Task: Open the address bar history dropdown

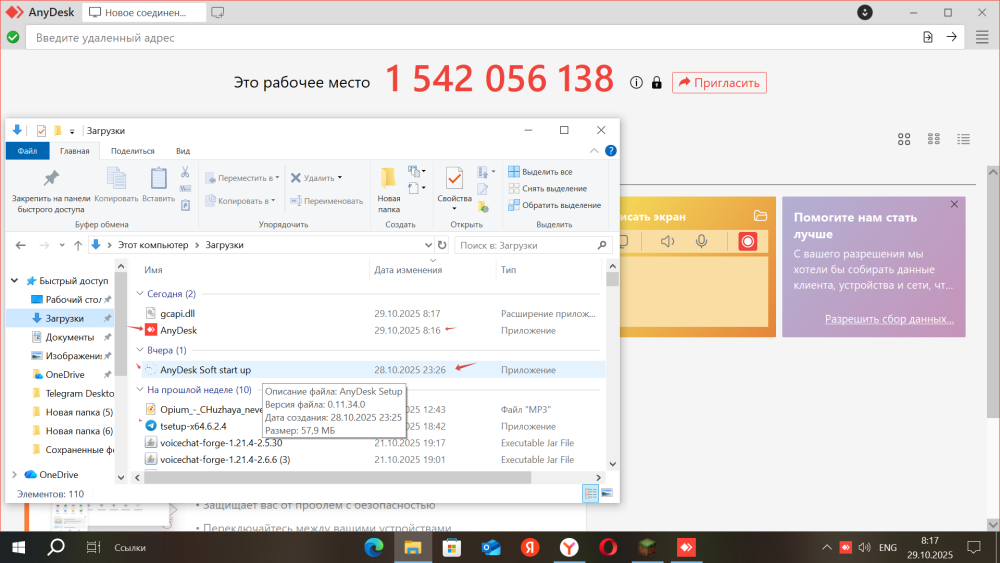Action: (x=428, y=245)
